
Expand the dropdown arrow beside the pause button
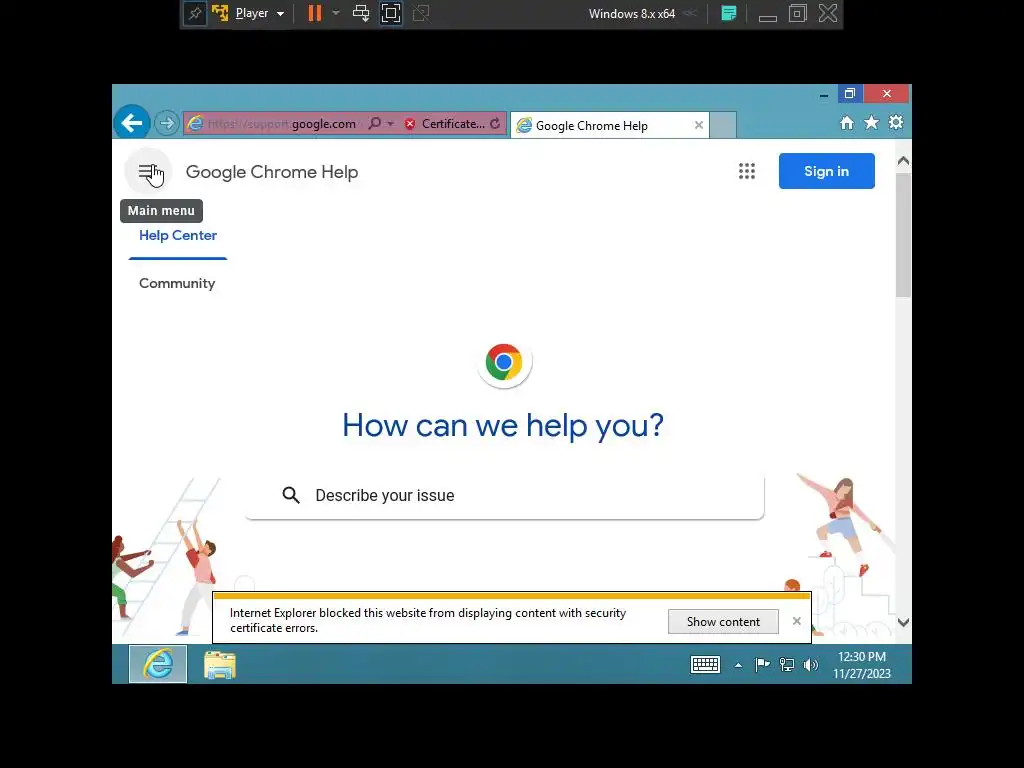pyautogui.click(x=336, y=13)
